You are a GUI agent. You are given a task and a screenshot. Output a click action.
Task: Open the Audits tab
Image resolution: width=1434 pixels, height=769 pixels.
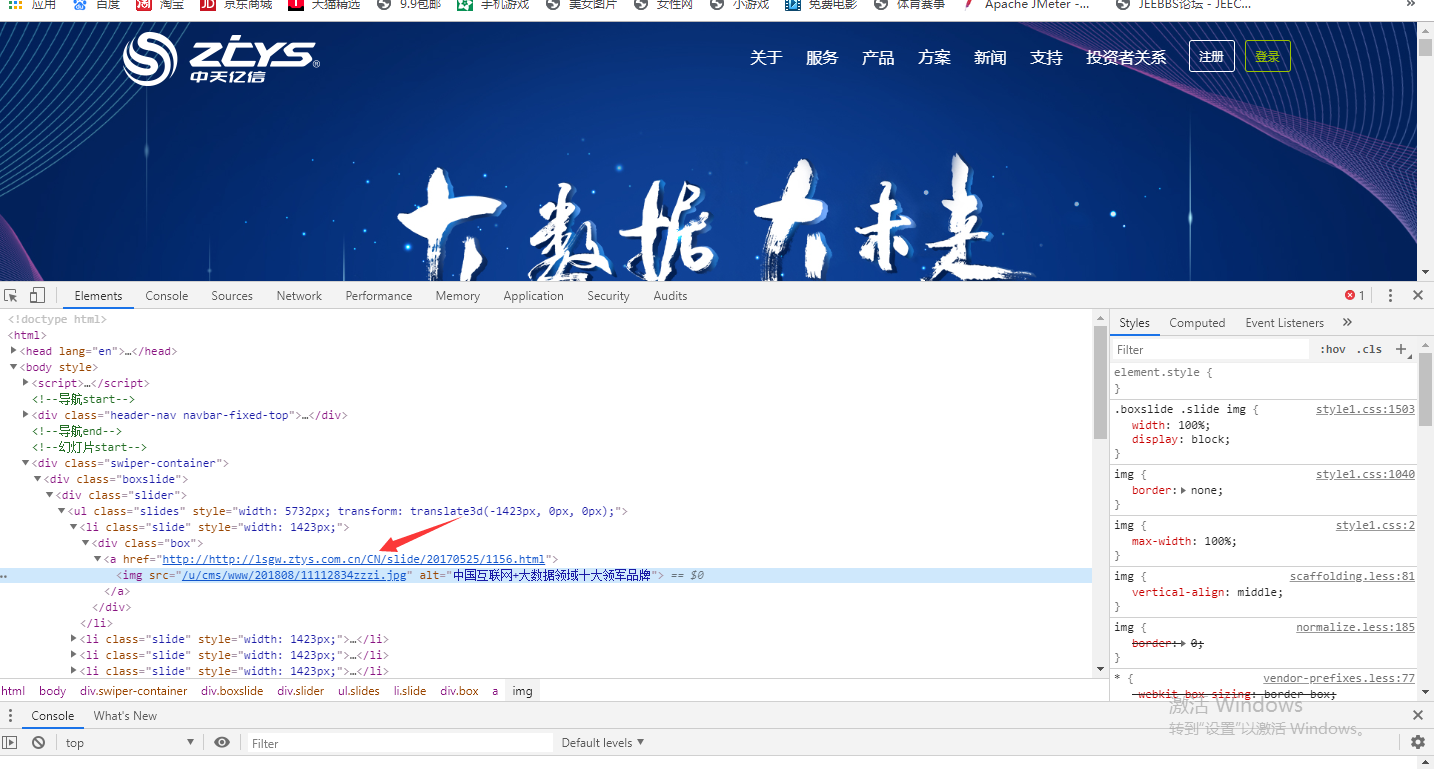[x=670, y=296]
